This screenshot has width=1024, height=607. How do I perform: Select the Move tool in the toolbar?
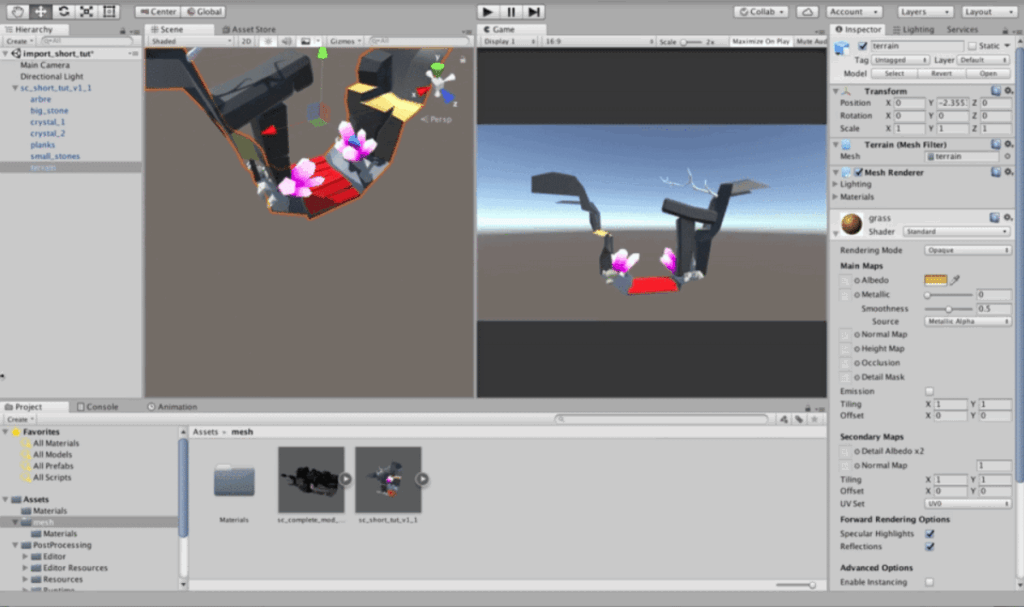click(x=40, y=12)
